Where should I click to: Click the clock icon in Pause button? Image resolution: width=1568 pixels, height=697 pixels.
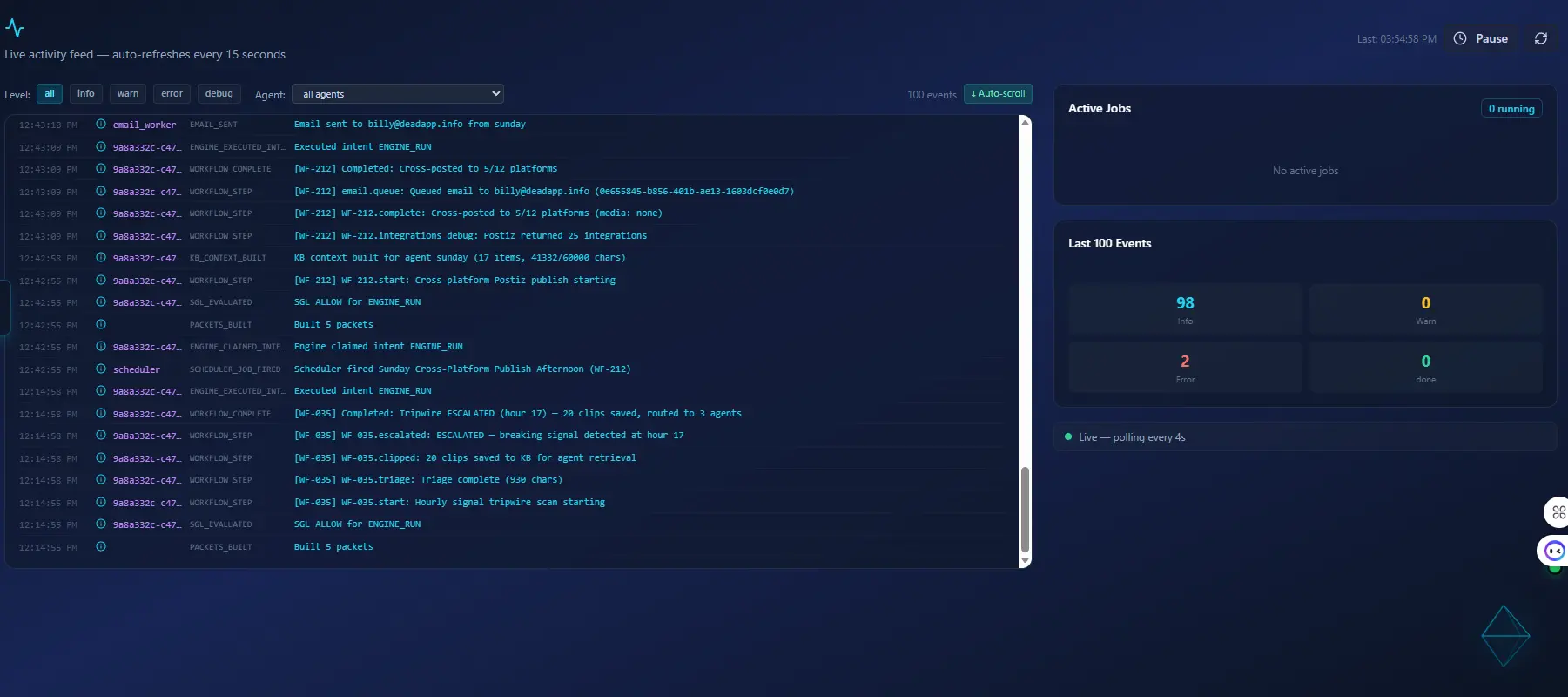(1460, 38)
